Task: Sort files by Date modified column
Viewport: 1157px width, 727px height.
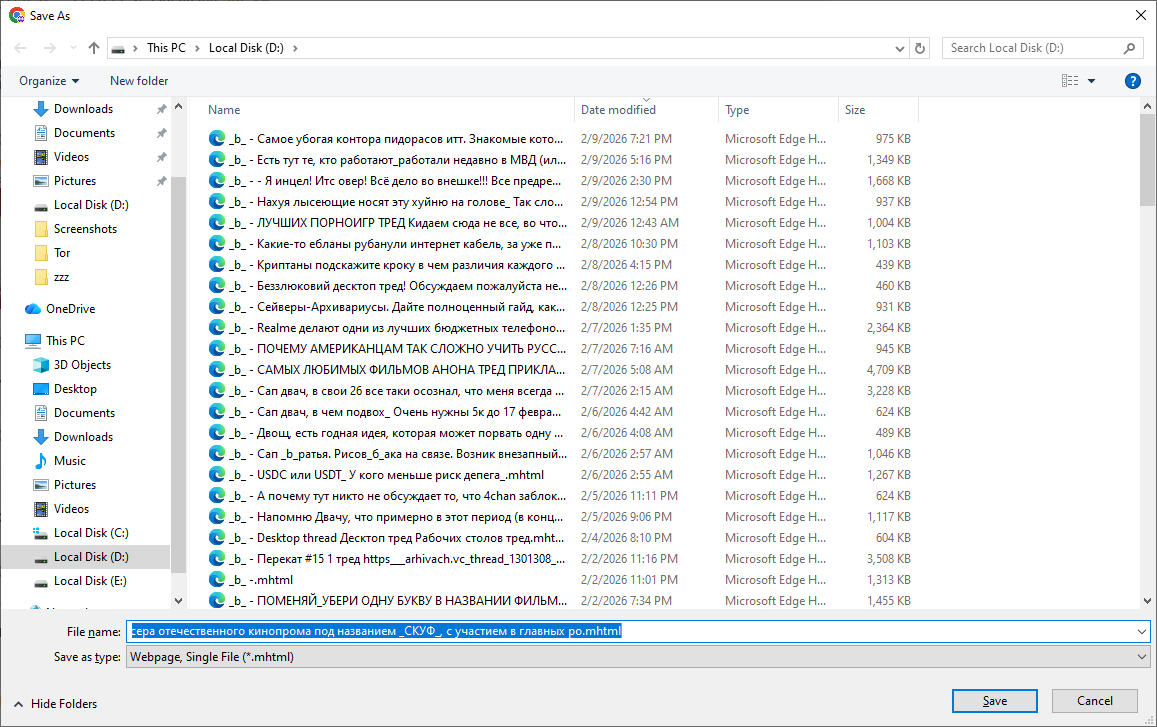Action: click(618, 110)
